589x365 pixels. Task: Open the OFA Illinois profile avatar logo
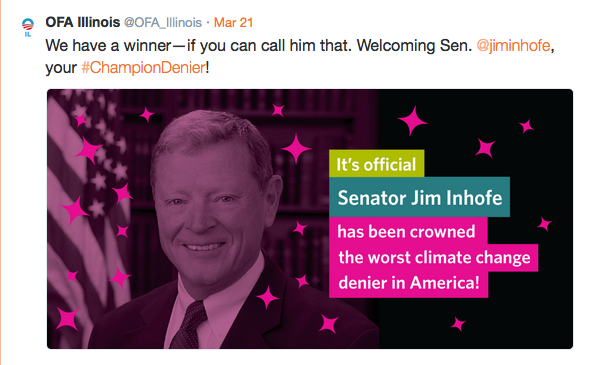pos(28,25)
